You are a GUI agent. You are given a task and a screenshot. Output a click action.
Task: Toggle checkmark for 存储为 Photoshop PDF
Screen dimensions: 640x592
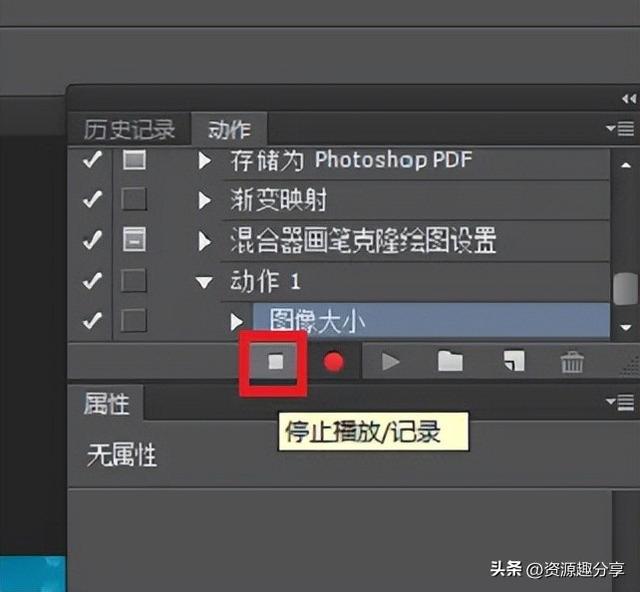point(92,159)
